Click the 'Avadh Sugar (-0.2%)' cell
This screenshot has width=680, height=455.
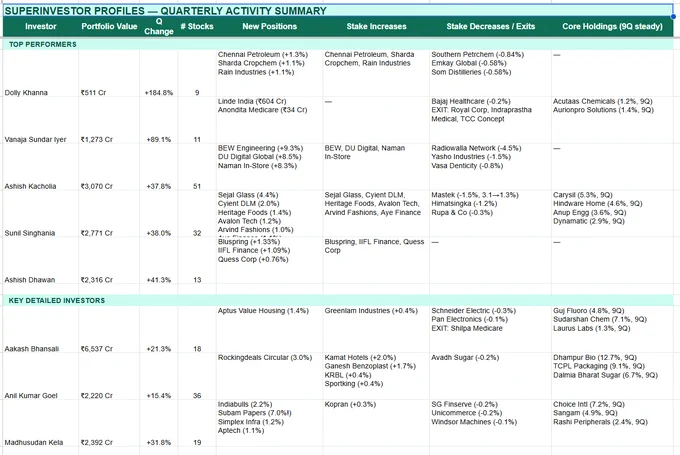click(x=490, y=376)
